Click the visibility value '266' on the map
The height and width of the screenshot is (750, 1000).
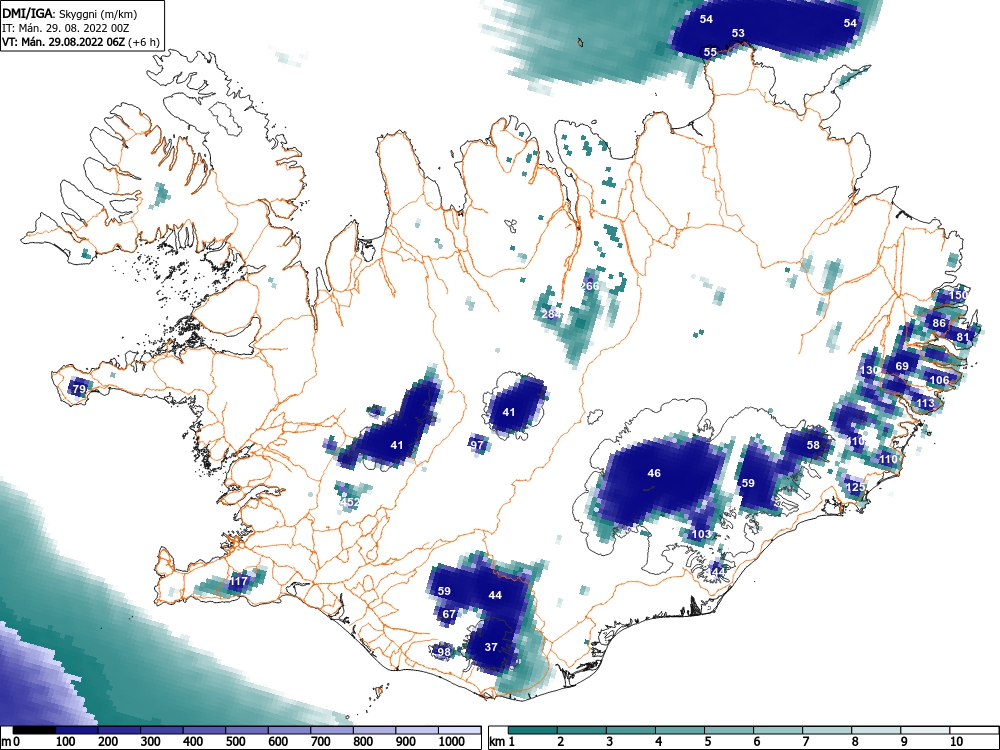click(590, 286)
